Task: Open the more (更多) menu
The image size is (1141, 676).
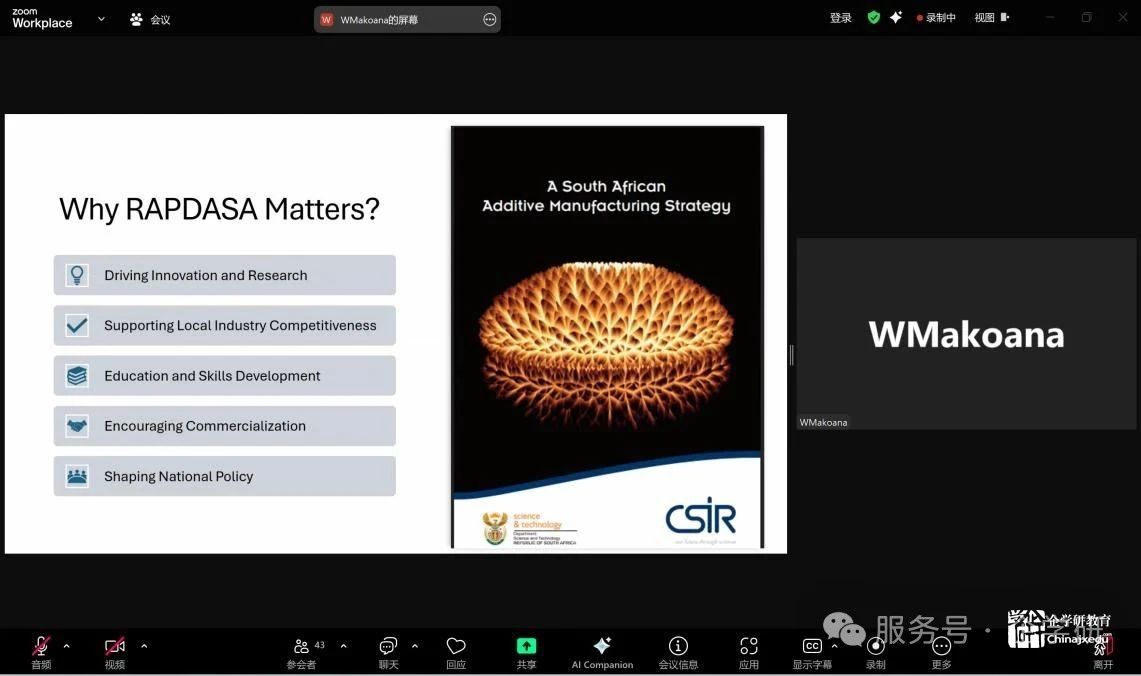Action: click(942, 652)
